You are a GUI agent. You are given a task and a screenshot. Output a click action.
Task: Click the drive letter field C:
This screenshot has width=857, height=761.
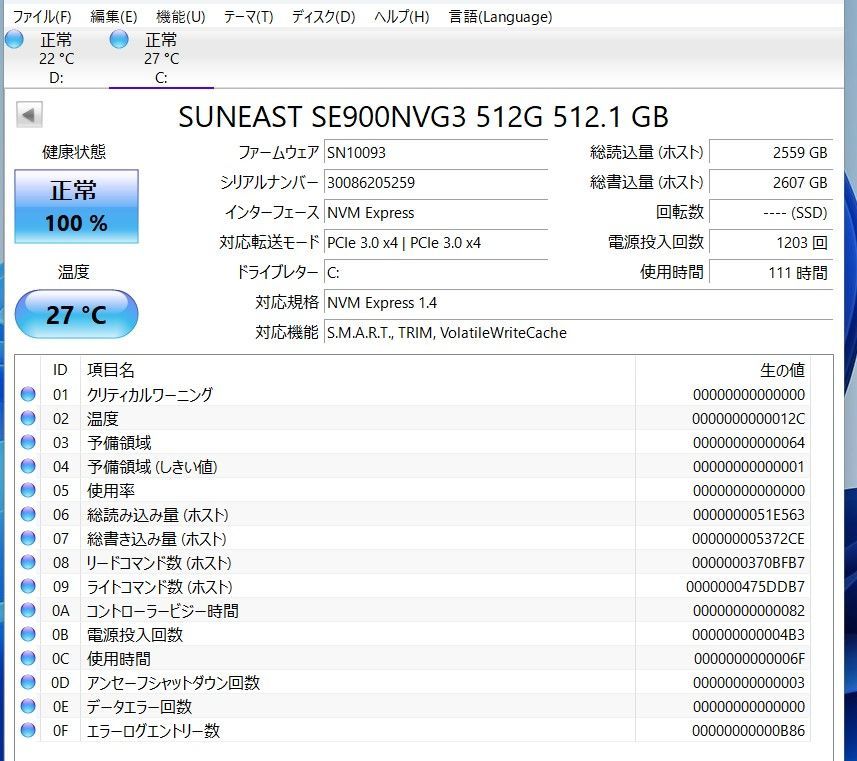point(436,273)
